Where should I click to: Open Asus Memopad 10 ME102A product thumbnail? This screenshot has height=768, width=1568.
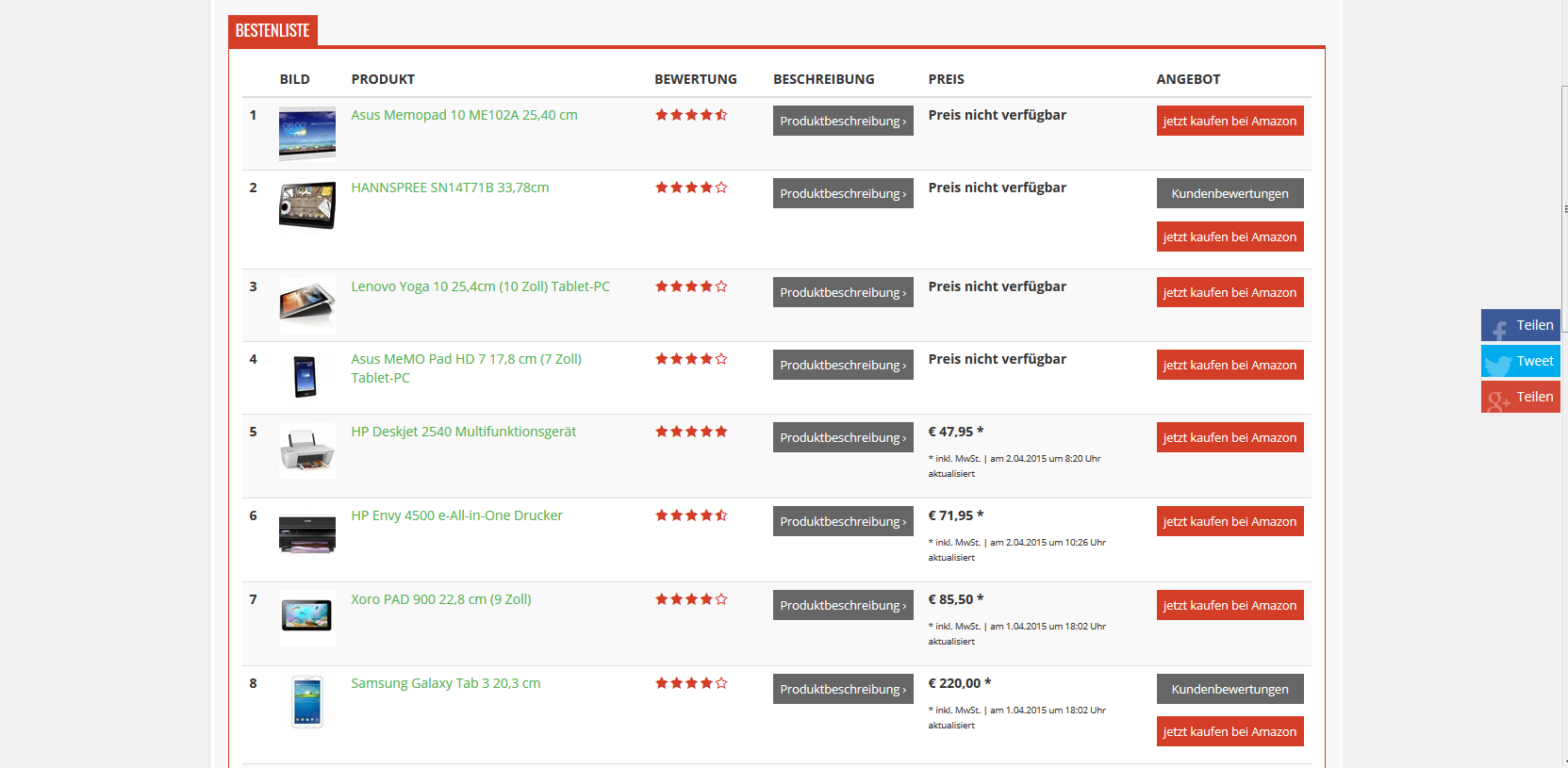pyautogui.click(x=307, y=133)
